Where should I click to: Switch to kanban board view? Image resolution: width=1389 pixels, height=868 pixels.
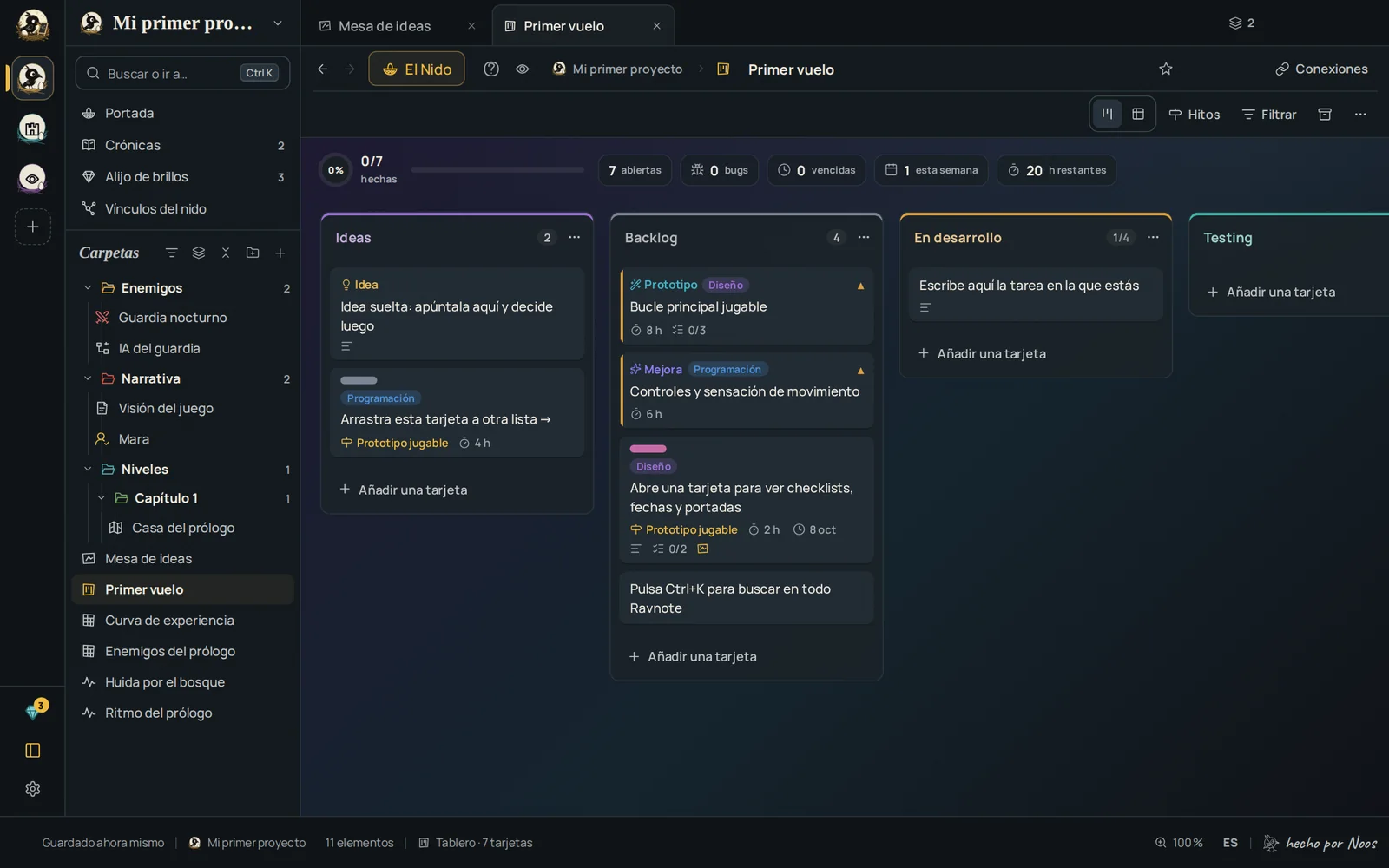click(x=1107, y=114)
